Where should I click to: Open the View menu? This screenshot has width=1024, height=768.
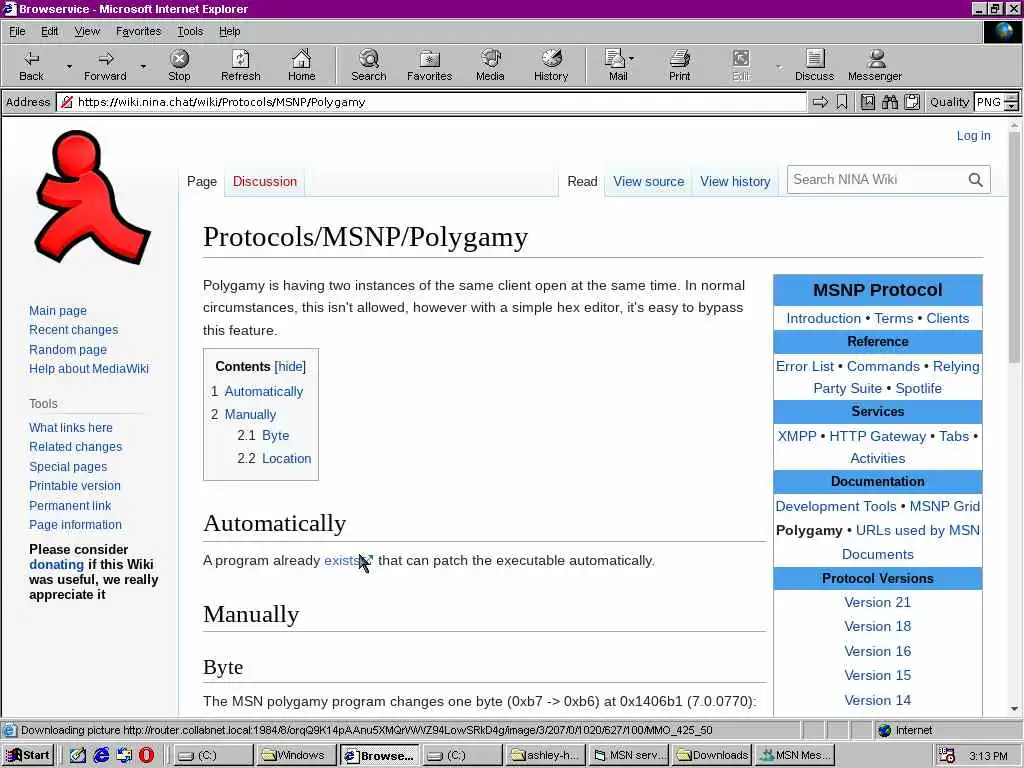click(87, 31)
